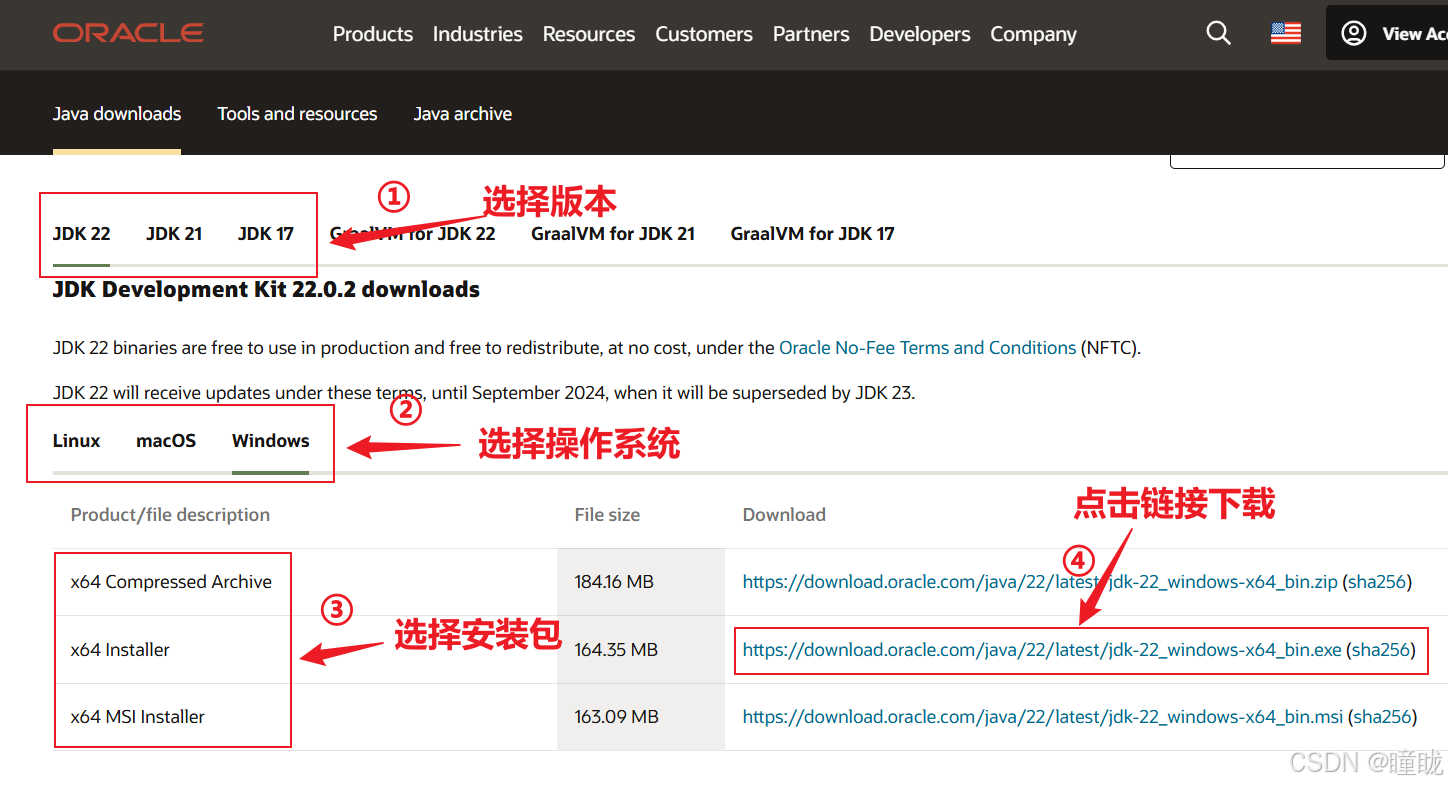Open sha256 link for msi installer

[x=1383, y=717]
